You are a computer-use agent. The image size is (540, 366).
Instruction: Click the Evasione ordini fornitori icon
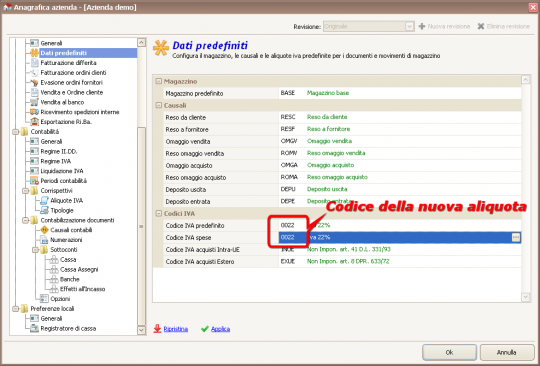pos(34,83)
